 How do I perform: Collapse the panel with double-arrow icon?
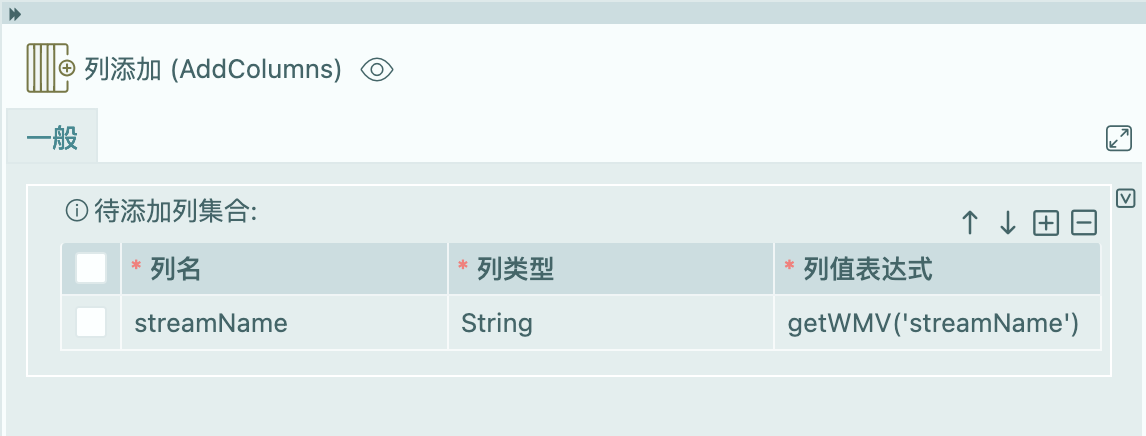pos(15,13)
